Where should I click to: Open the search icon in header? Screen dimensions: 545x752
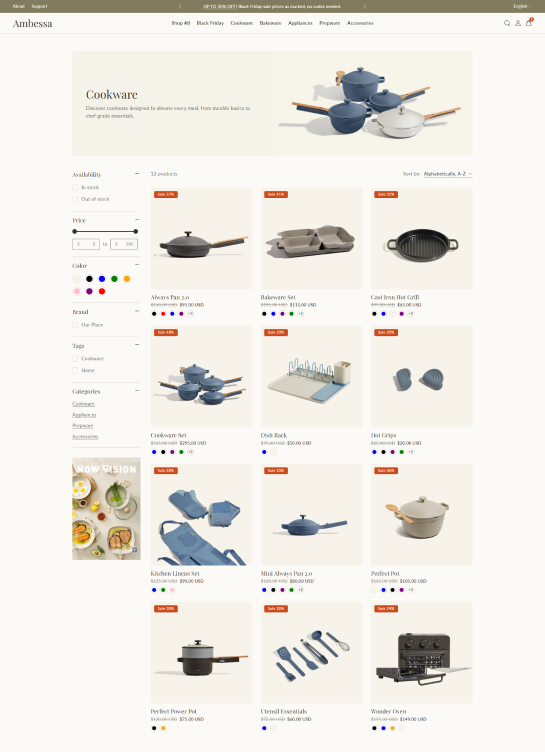(507, 23)
